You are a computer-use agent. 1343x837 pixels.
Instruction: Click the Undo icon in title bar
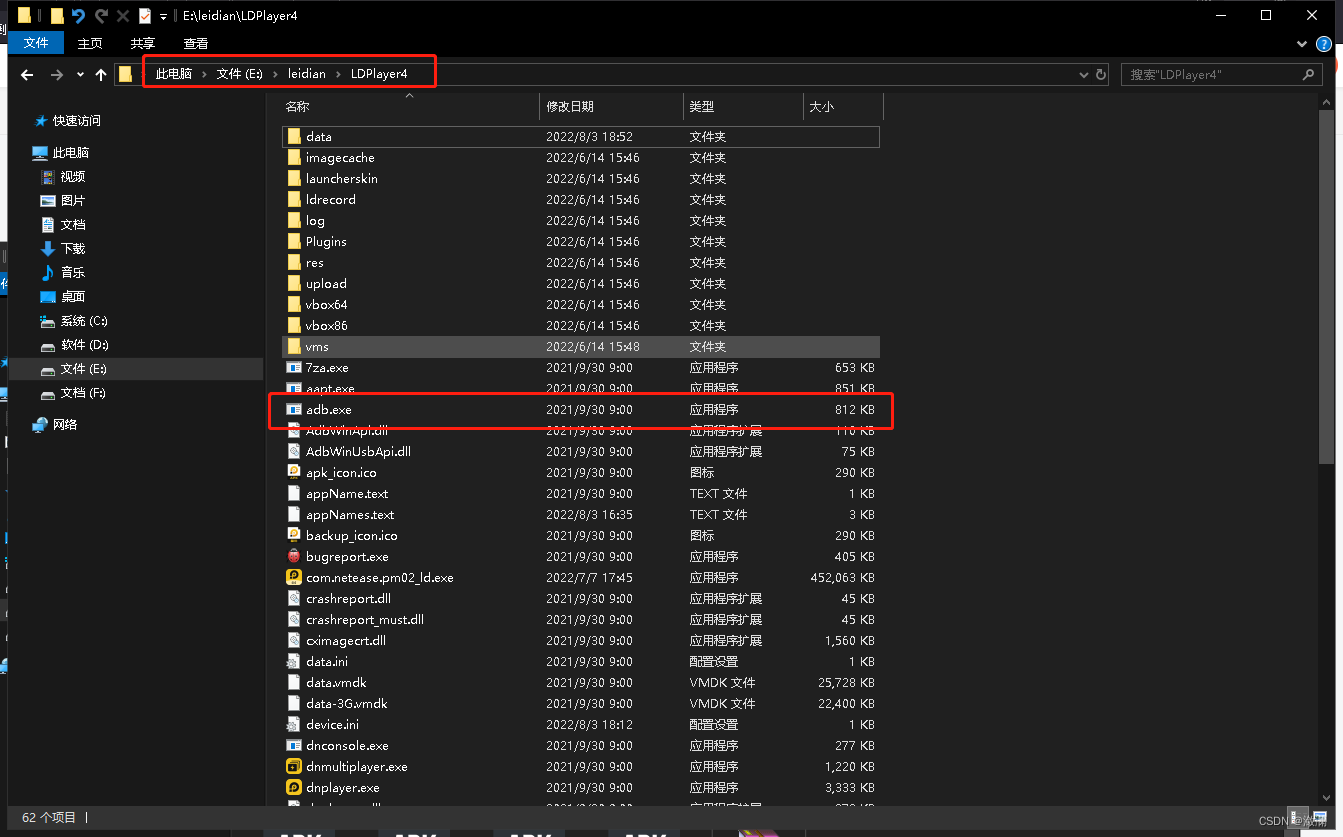[x=79, y=16]
